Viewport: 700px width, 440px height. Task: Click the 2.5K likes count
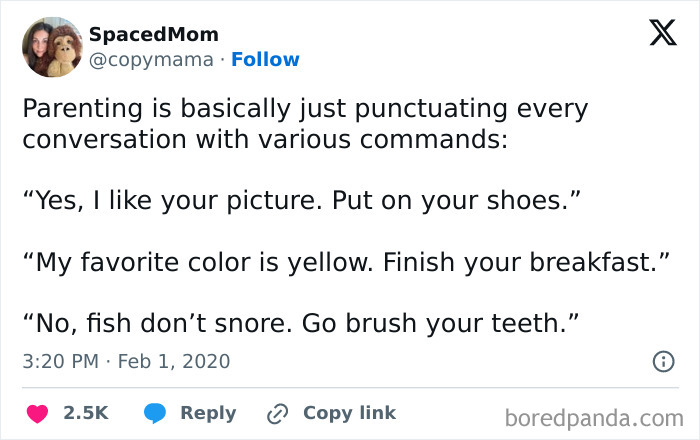[85, 413]
